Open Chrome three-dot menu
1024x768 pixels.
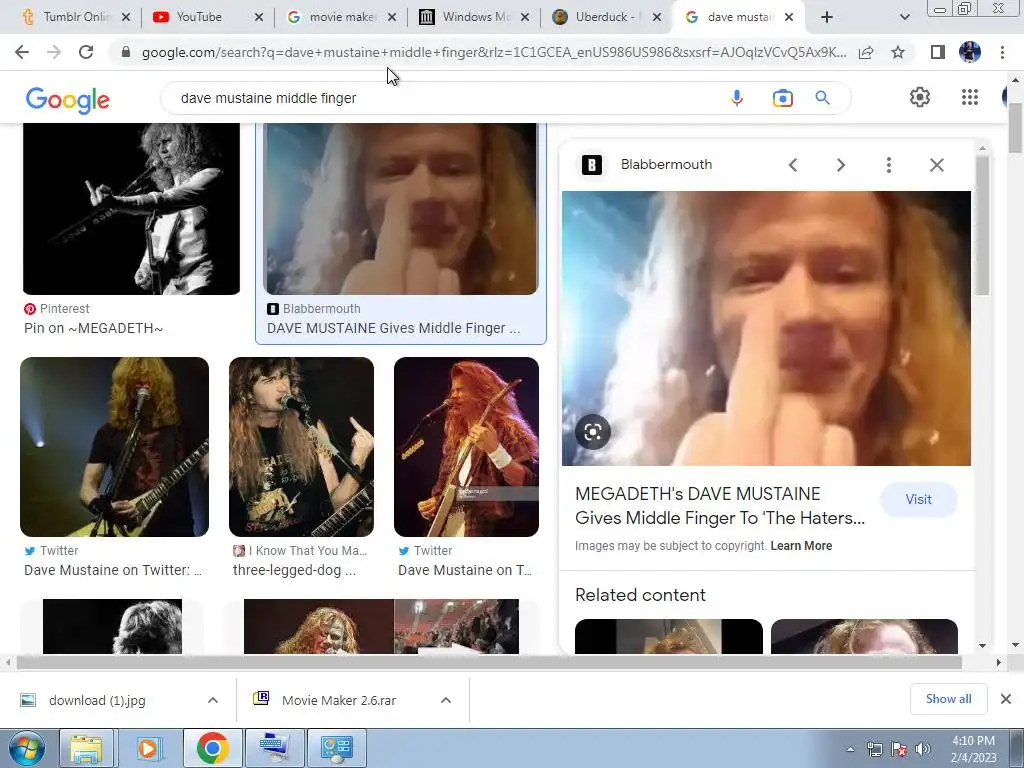tap(1002, 52)
